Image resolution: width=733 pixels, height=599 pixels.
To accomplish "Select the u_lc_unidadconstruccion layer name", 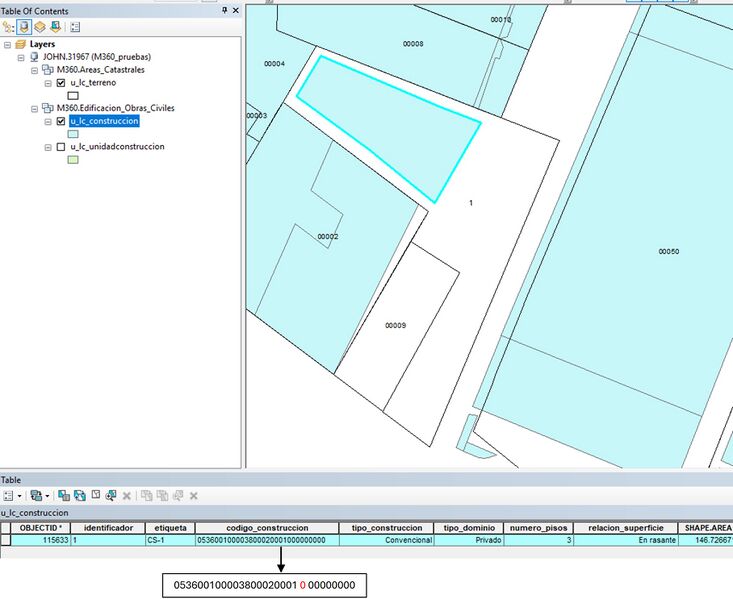I will tap(117, 147).
